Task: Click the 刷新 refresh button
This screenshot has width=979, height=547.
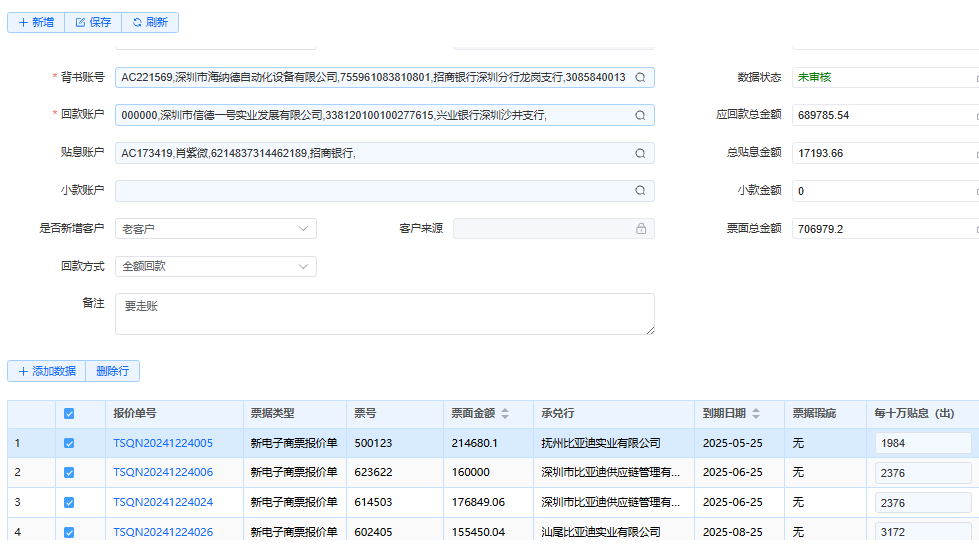Action: tap(150, 22)
